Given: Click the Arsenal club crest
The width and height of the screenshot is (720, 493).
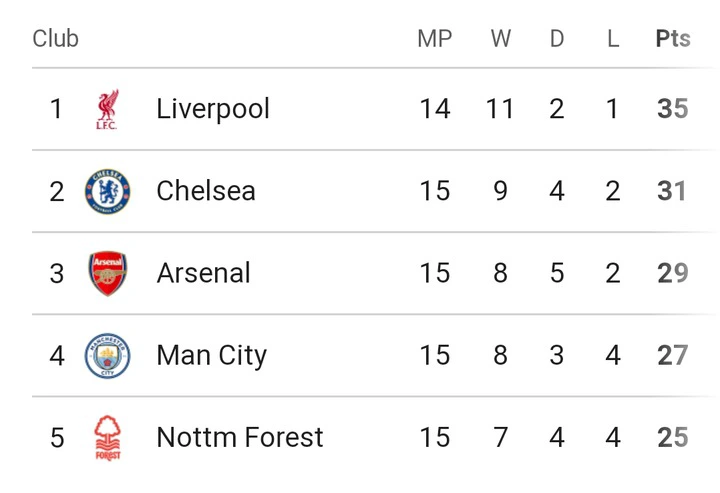Looking at the screenshot, I should coord(107,274).
